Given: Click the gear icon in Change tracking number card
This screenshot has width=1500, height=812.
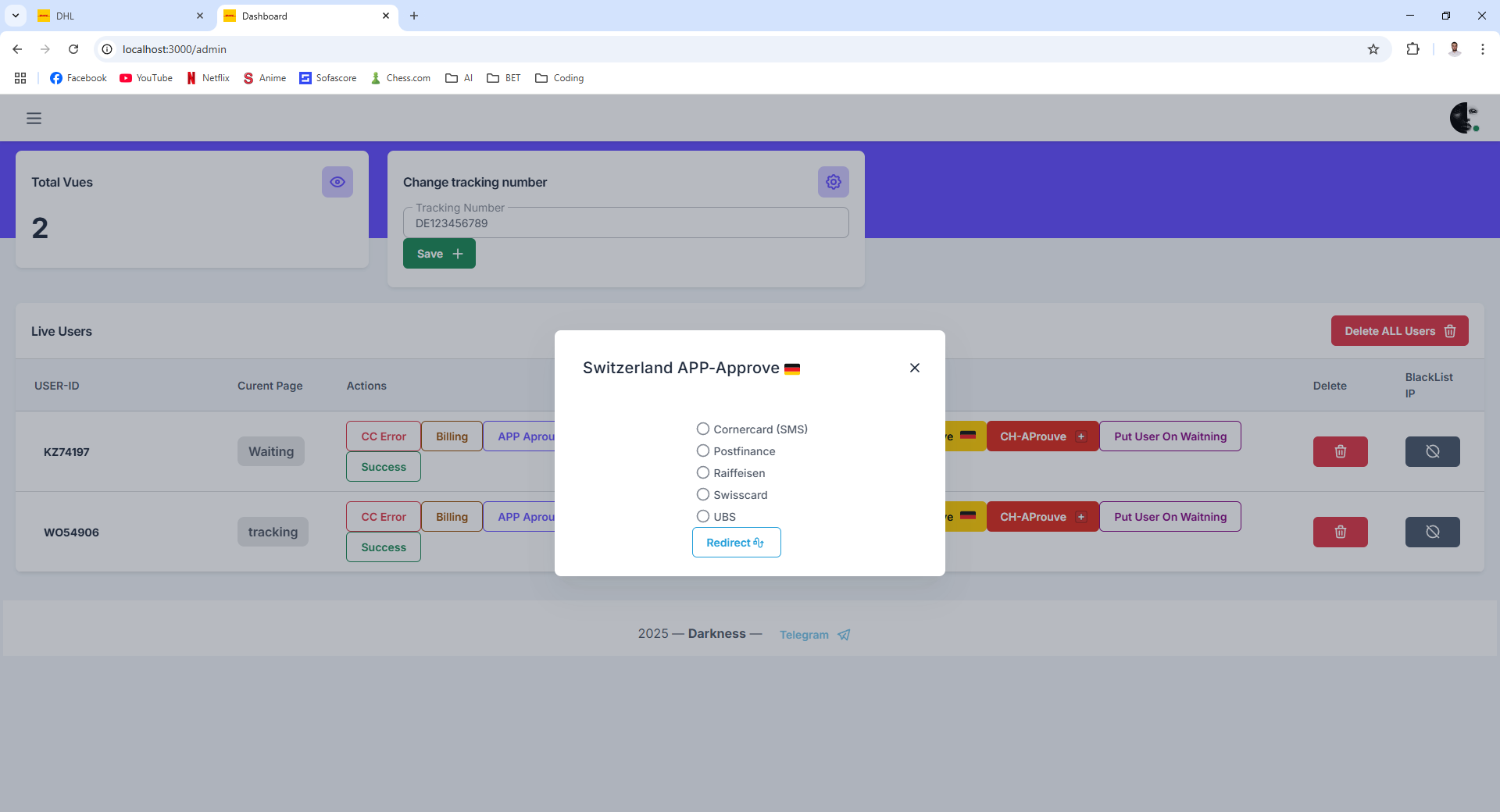Looking at the screenshot, I should (x=834, y=182).
